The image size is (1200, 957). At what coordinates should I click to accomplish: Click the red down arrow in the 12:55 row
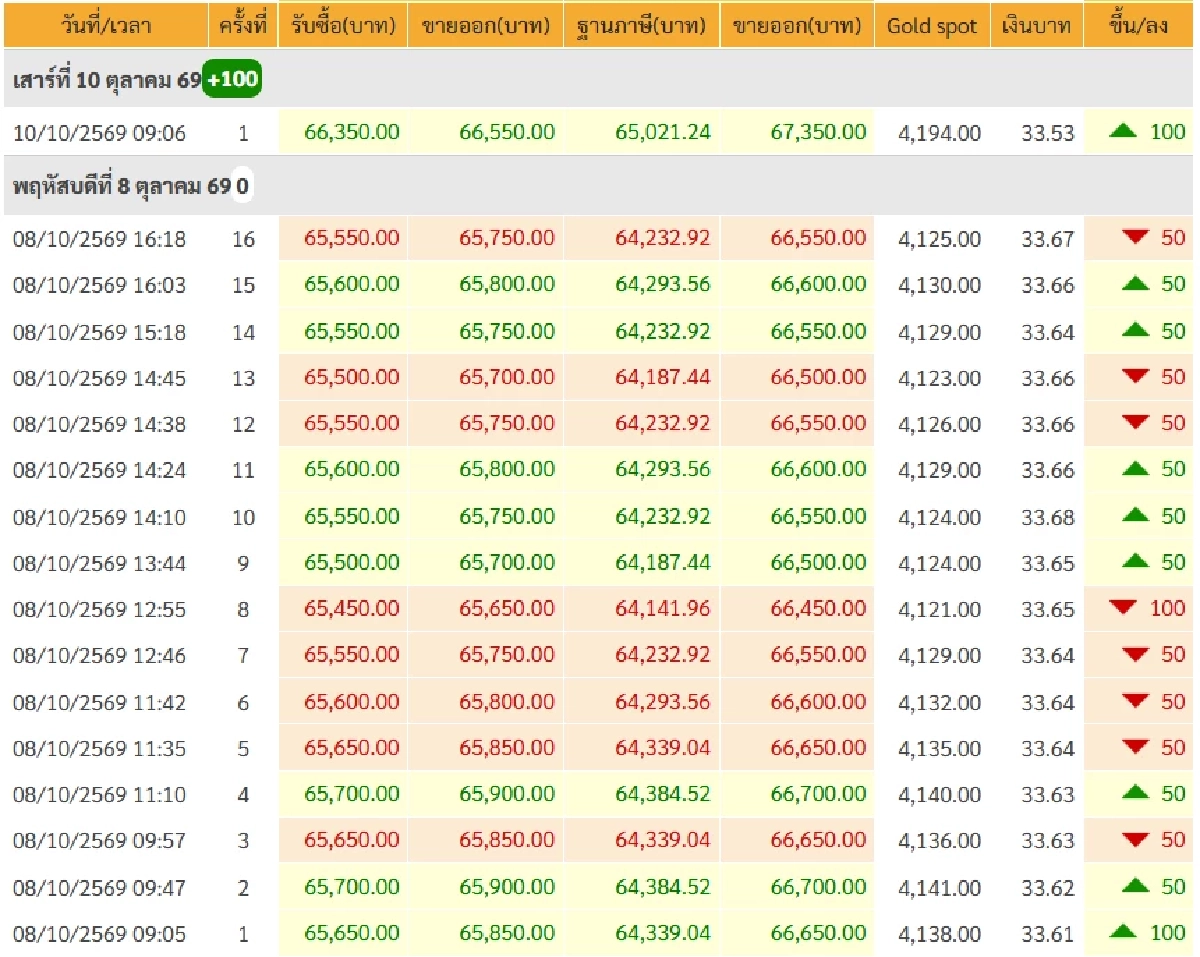click(1124, 607)
